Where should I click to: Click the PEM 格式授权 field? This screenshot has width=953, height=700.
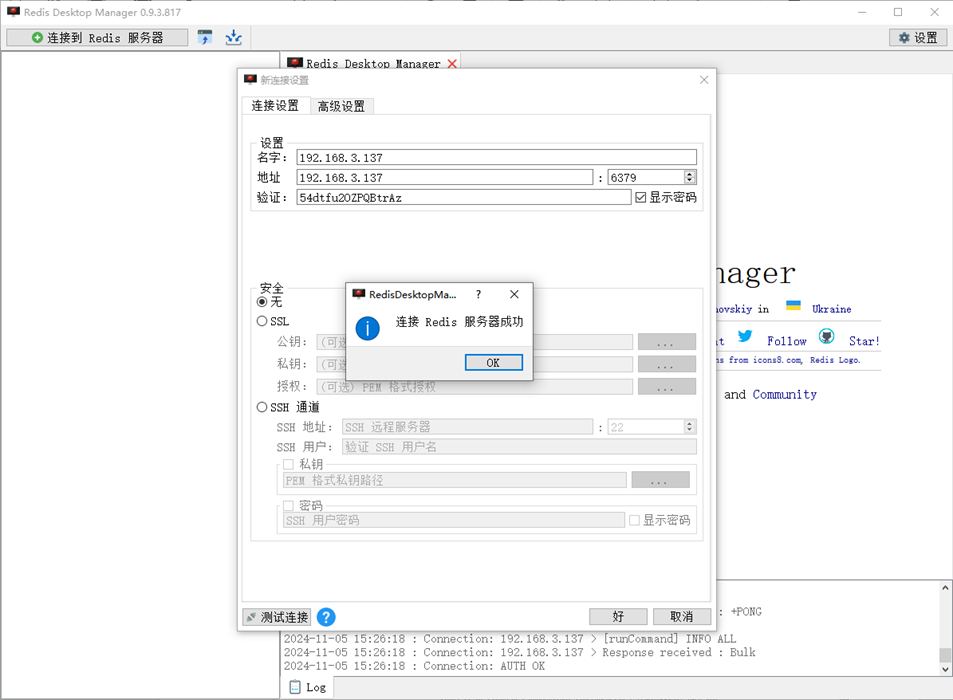[x=474, y=386]
